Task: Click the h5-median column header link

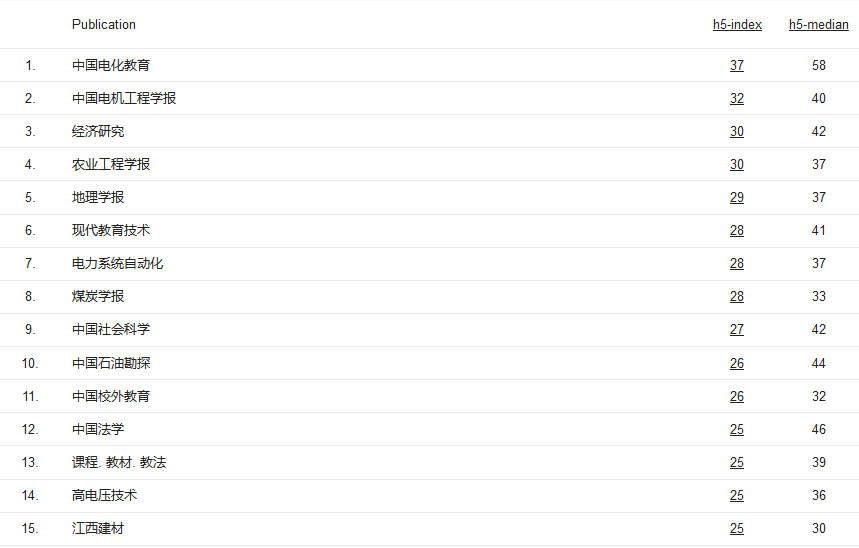Action: [818, 25]
